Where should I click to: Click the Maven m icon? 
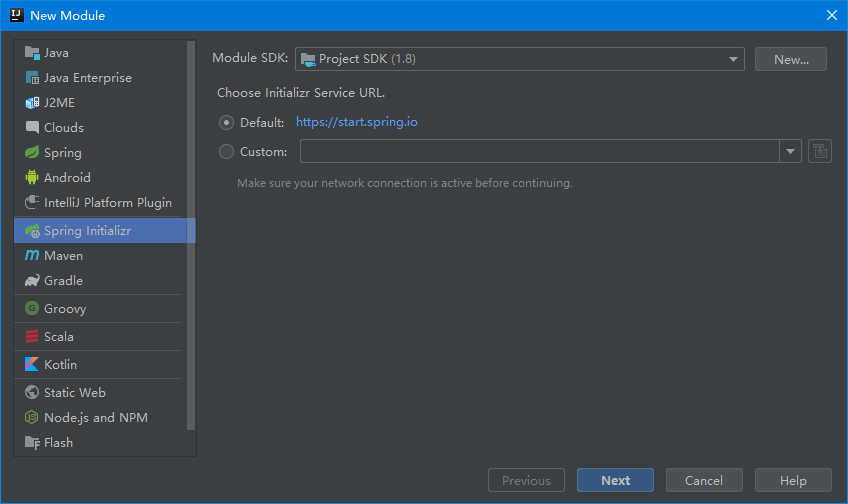pyautogui.click(x=32, y=255)
